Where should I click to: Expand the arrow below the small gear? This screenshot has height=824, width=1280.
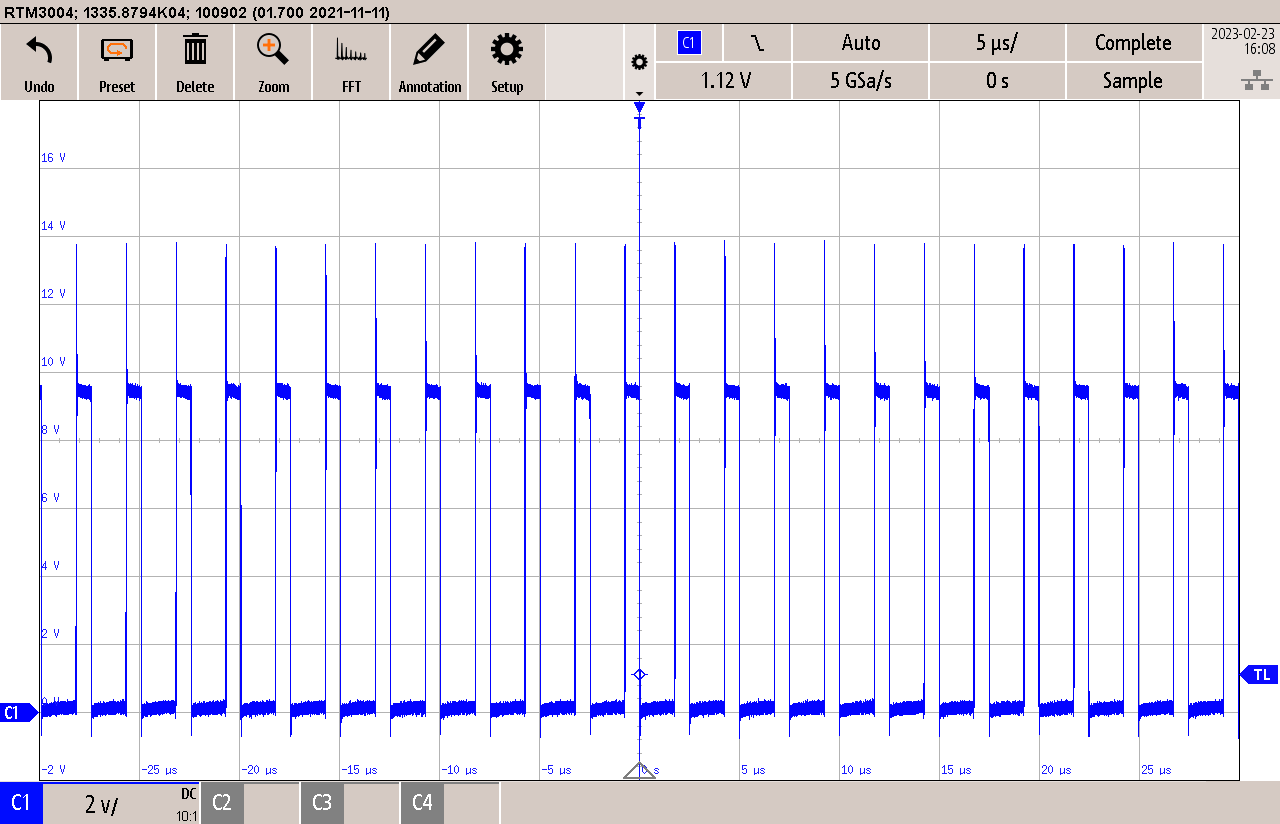coord(639,93)
